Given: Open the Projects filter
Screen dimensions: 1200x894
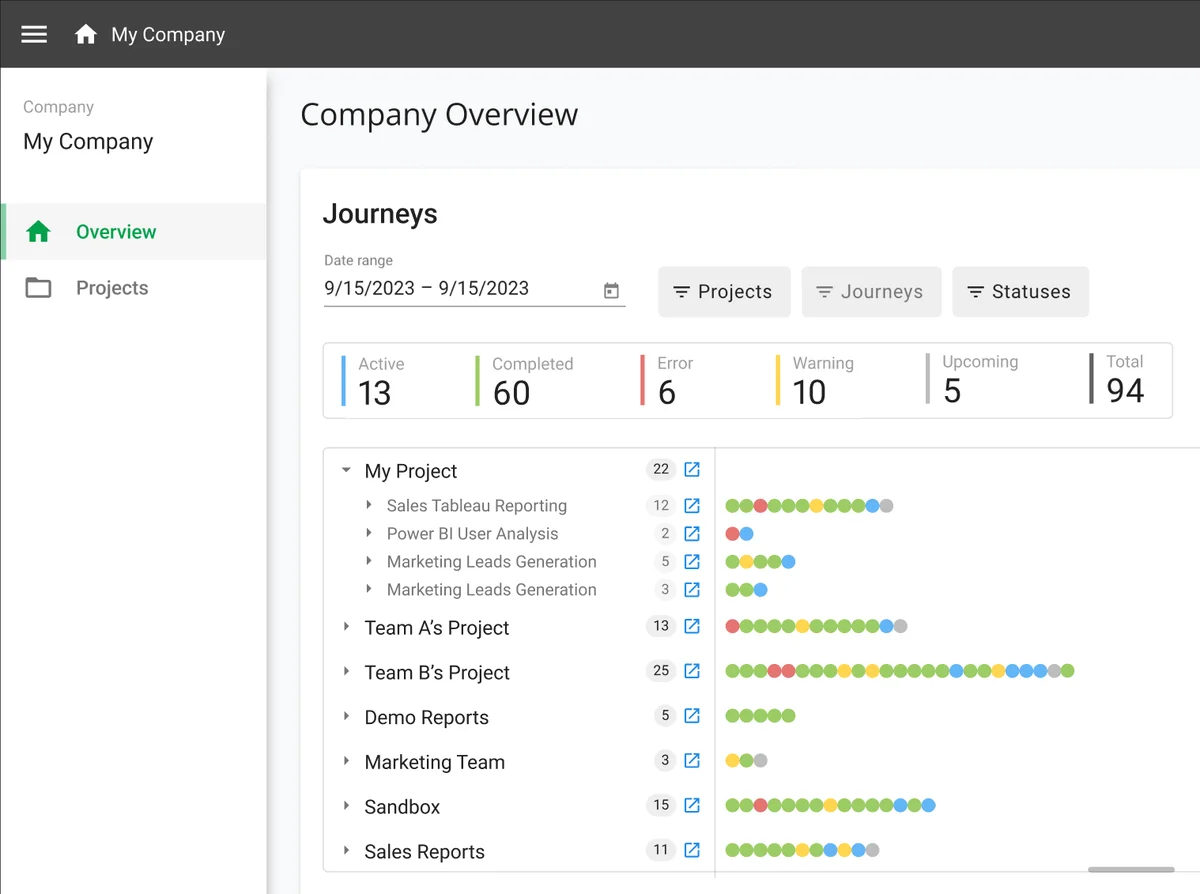Looking at the screenshot, I should pyautogui.click(x=724, y=291).
